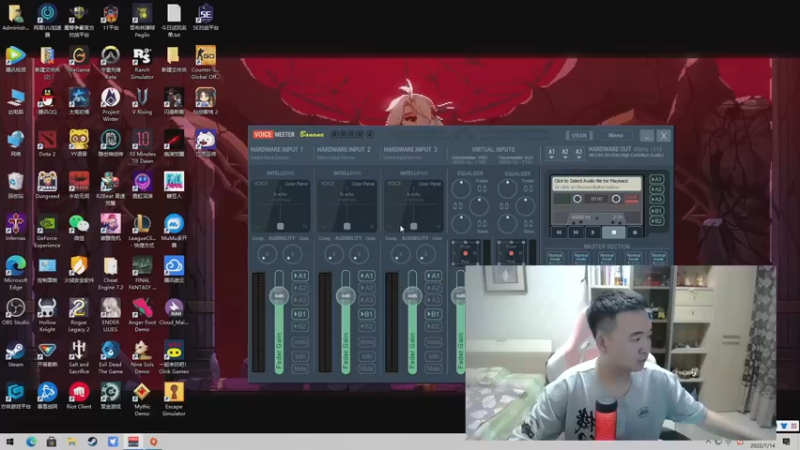Start recording with the cassette record button
The width and height of the screenshot is (800, 450).
635,233
